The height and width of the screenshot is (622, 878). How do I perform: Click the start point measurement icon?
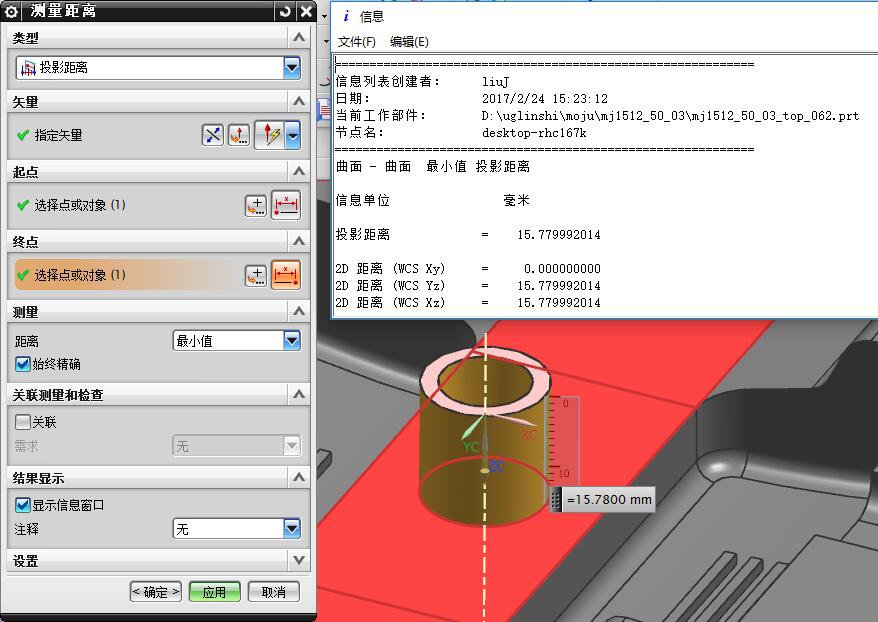pyautogui.click(x=286, y=205)
